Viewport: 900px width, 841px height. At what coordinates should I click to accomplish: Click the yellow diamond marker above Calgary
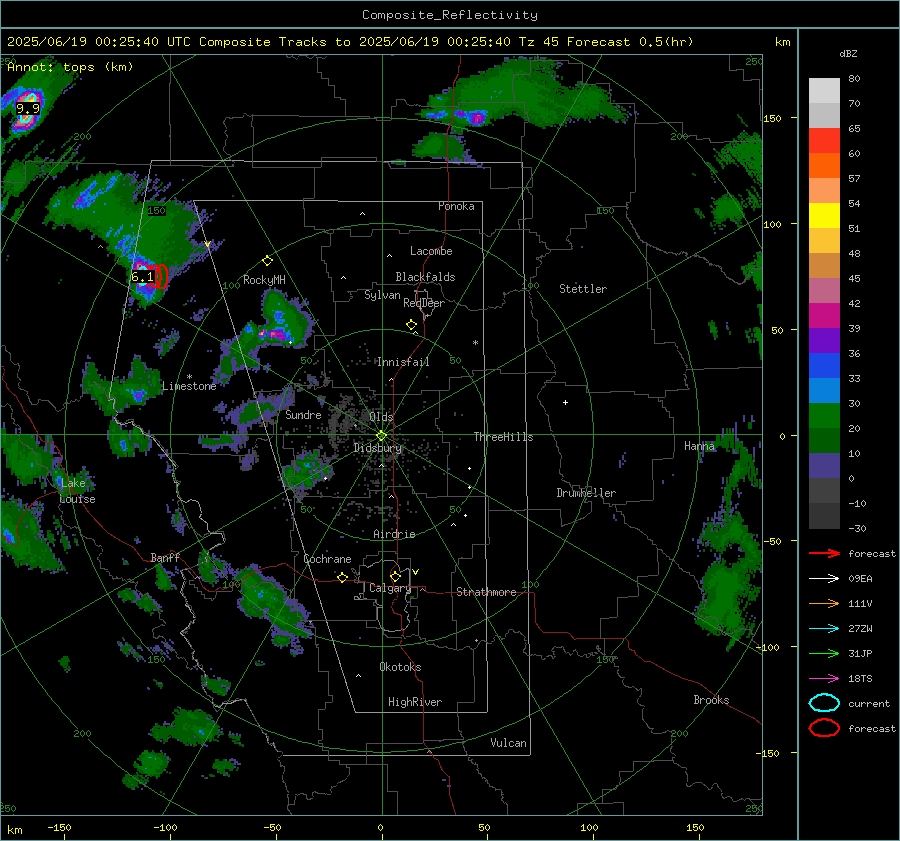point(395,576)
